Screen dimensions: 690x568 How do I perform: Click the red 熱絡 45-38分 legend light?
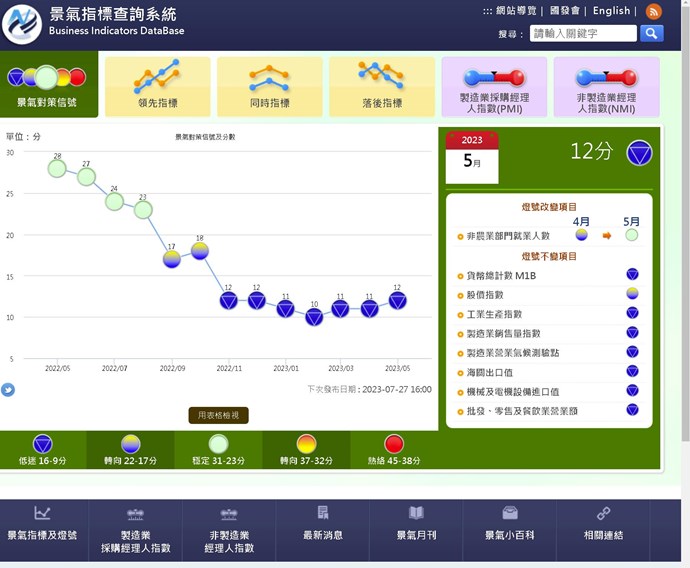pos(394,444)
